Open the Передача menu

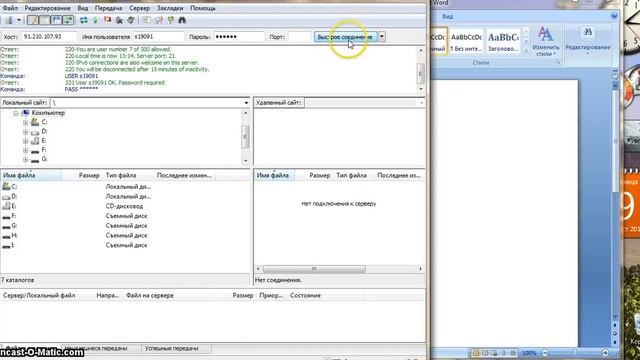pyautogui.click(x=109, y=8)
